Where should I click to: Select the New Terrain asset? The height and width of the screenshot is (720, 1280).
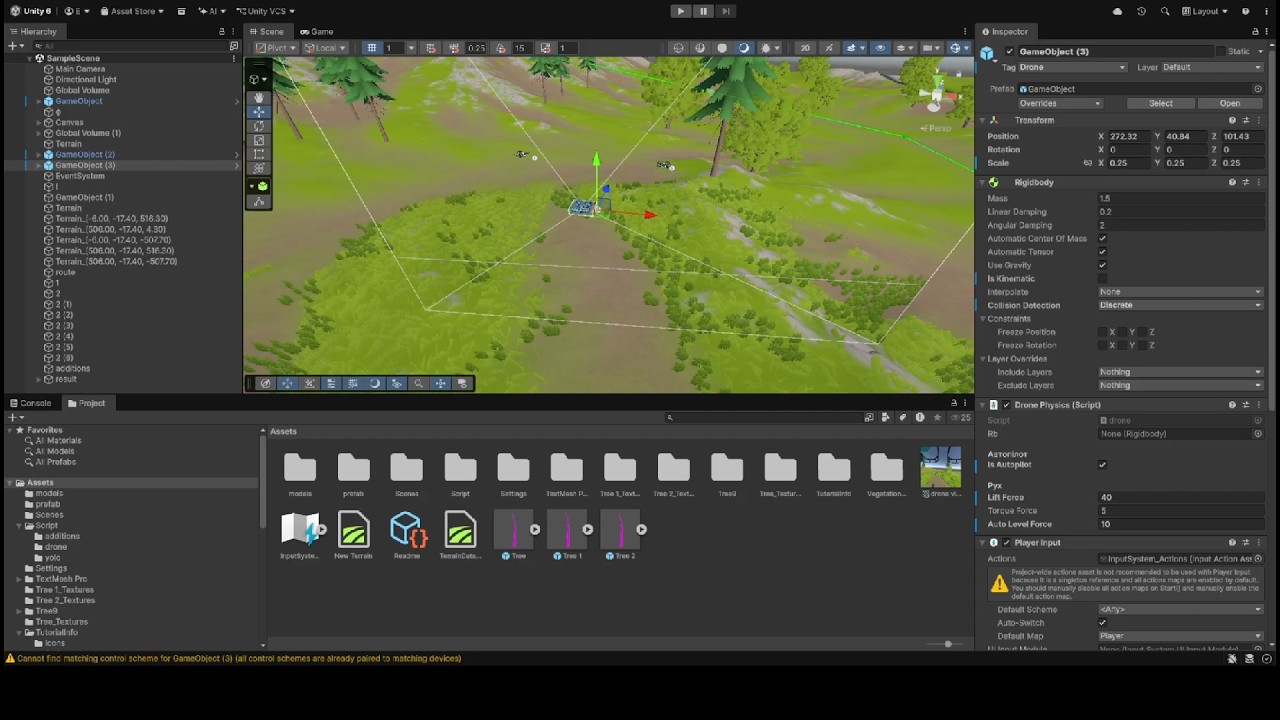[353, 535]
